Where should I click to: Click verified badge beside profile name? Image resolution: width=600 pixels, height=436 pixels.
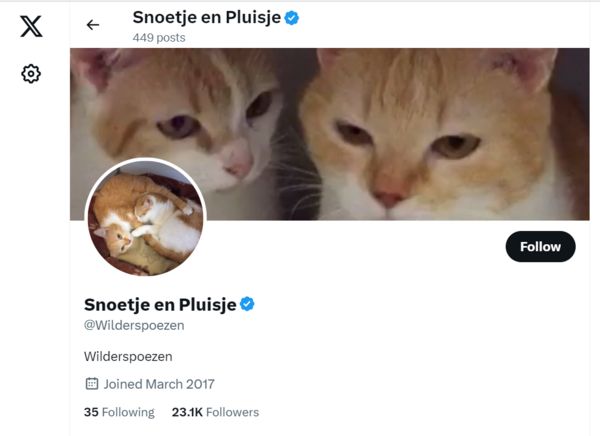tap(247, 304)
